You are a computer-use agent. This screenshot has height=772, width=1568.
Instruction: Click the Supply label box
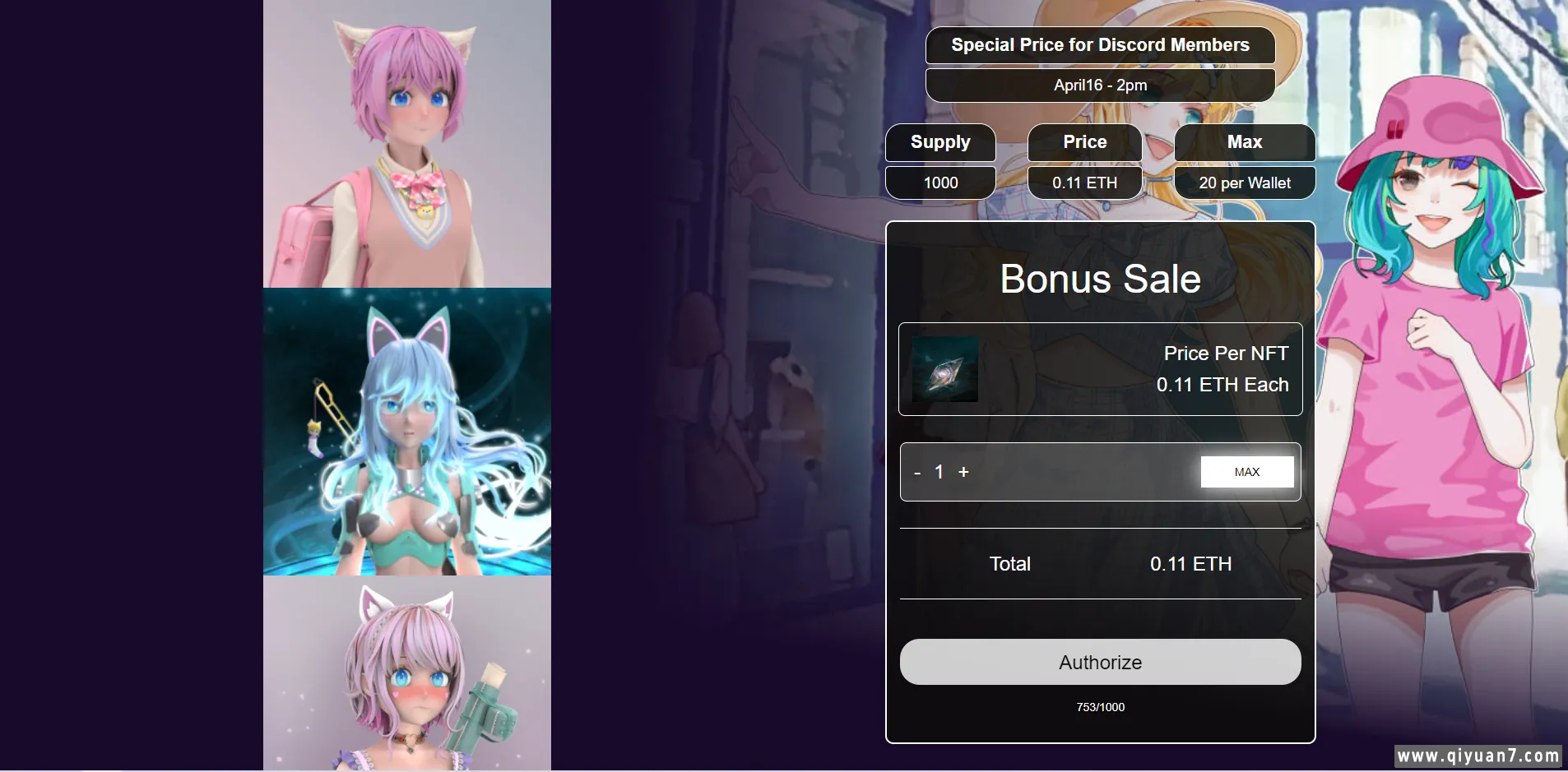click(940, 142)
